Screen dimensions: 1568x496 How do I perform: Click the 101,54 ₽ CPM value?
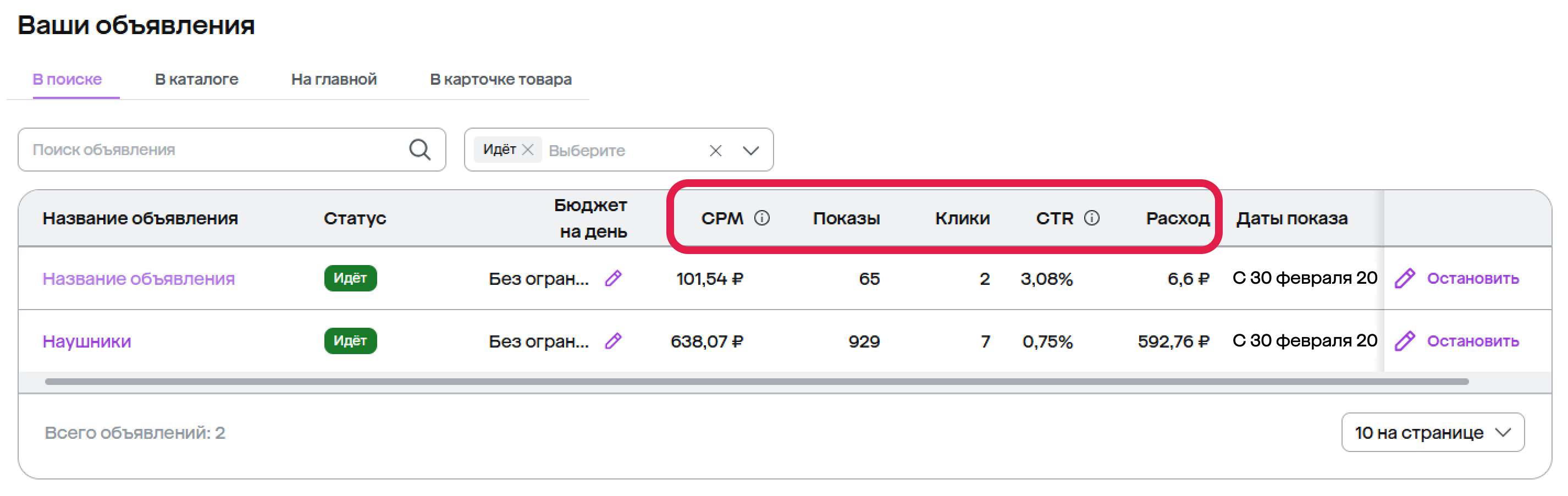pos(710,279)
